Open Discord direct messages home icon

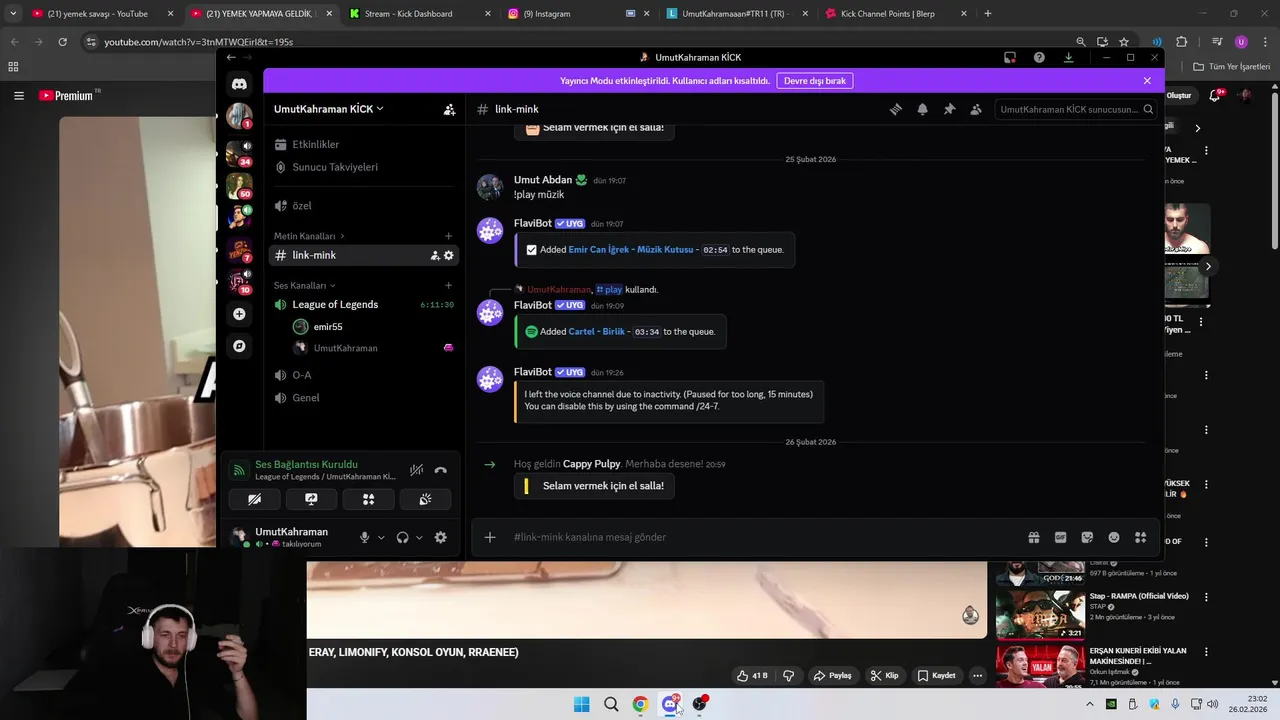[x=239, y=84]
